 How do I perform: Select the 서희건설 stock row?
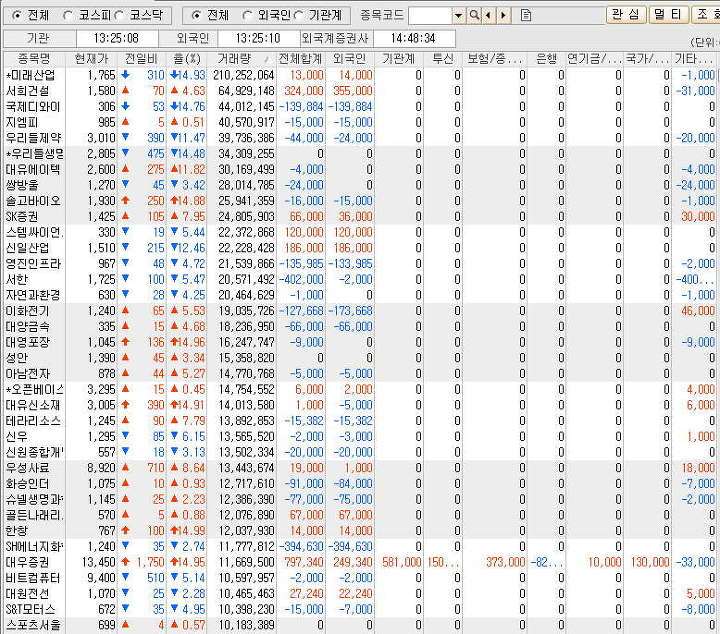coord(360,91)
